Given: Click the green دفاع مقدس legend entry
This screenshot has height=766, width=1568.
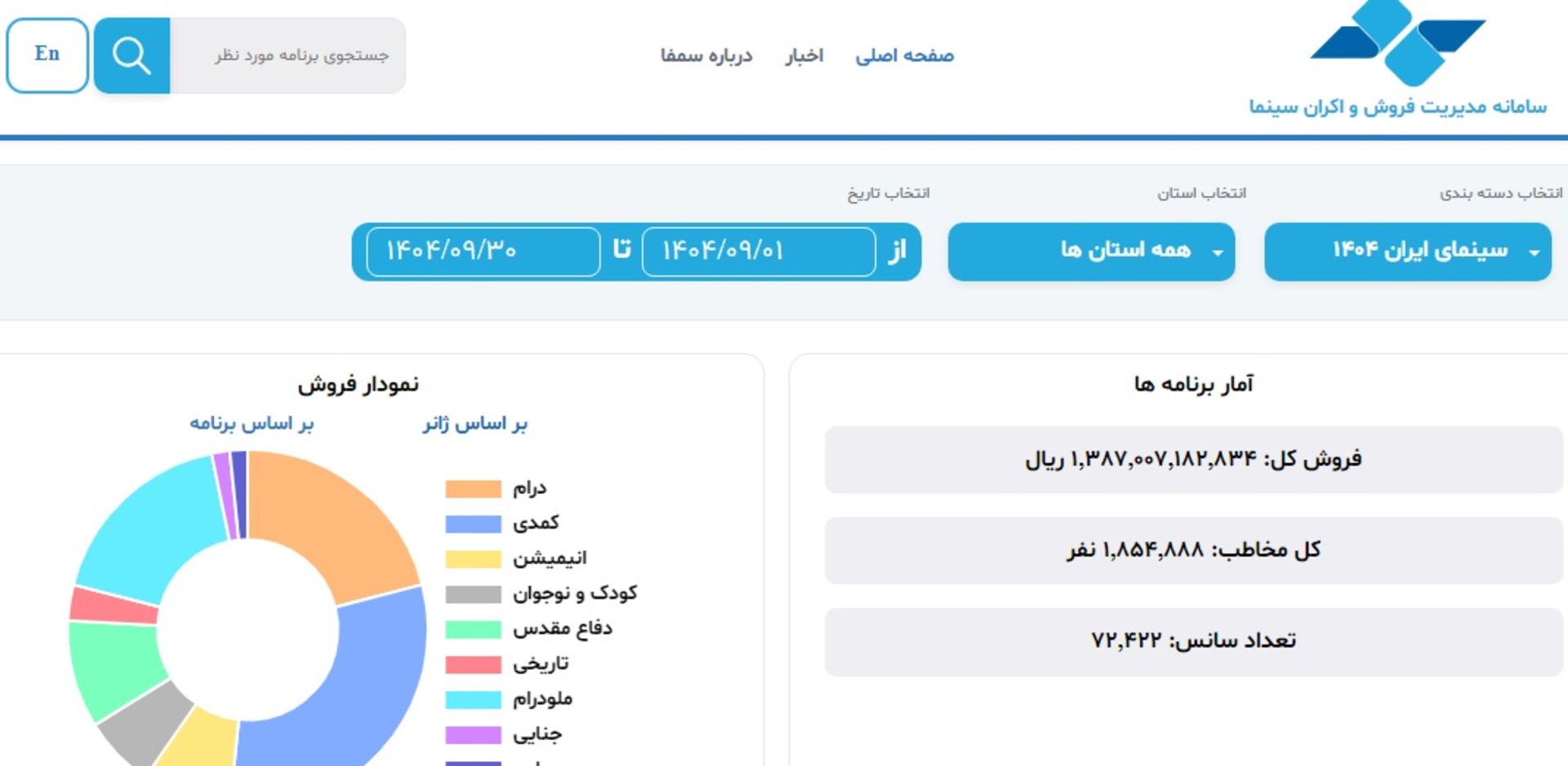Looking at the screenshot, I should pyautogui.click(x=471, y=628).
